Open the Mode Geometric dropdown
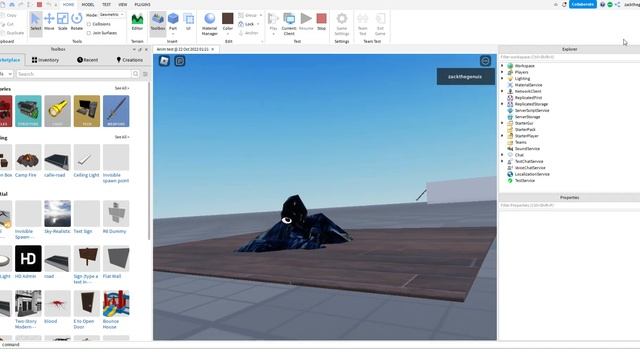640x360 pixels. coord(111,15)
